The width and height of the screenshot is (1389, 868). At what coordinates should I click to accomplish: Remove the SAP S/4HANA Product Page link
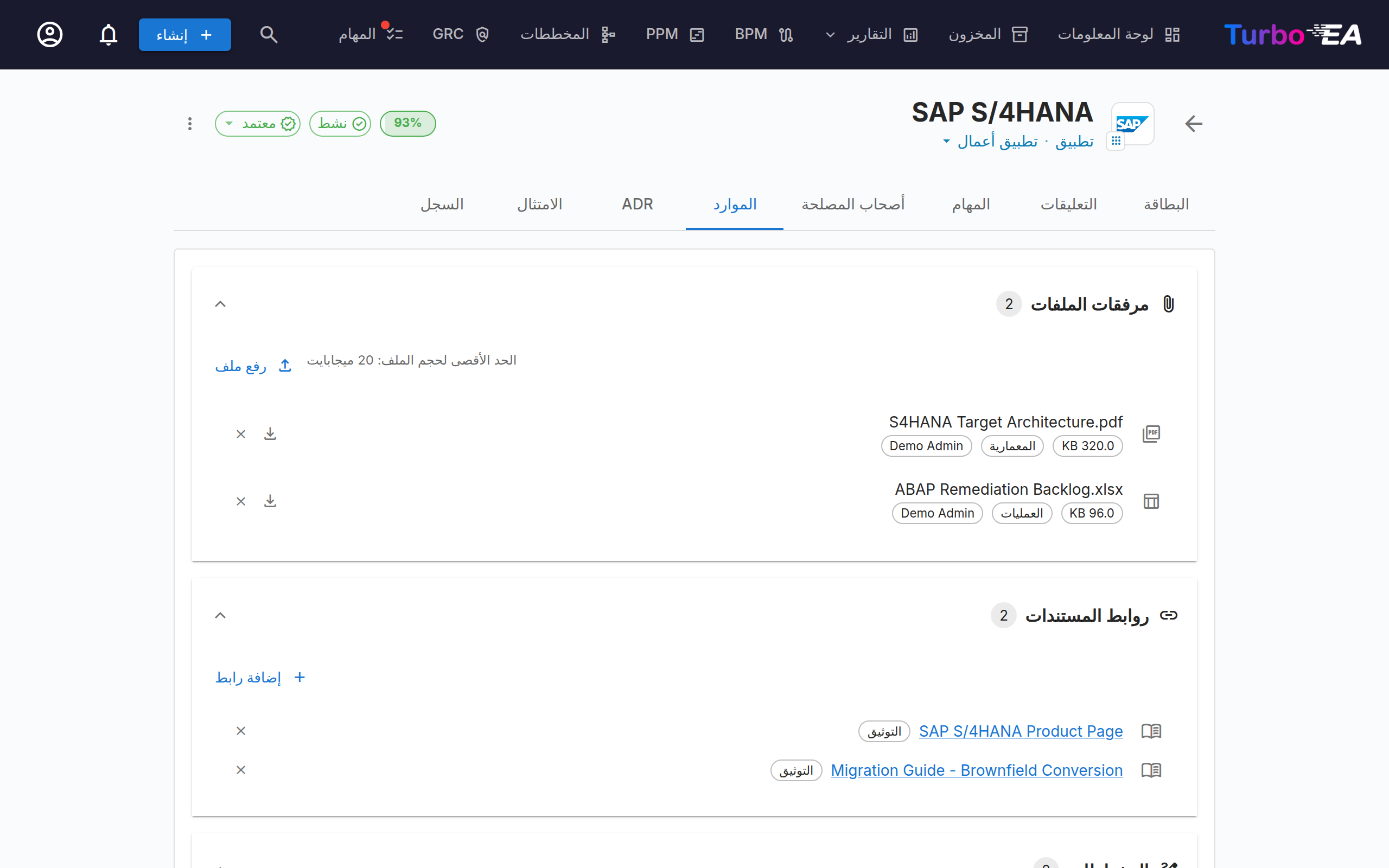[241, 731]
